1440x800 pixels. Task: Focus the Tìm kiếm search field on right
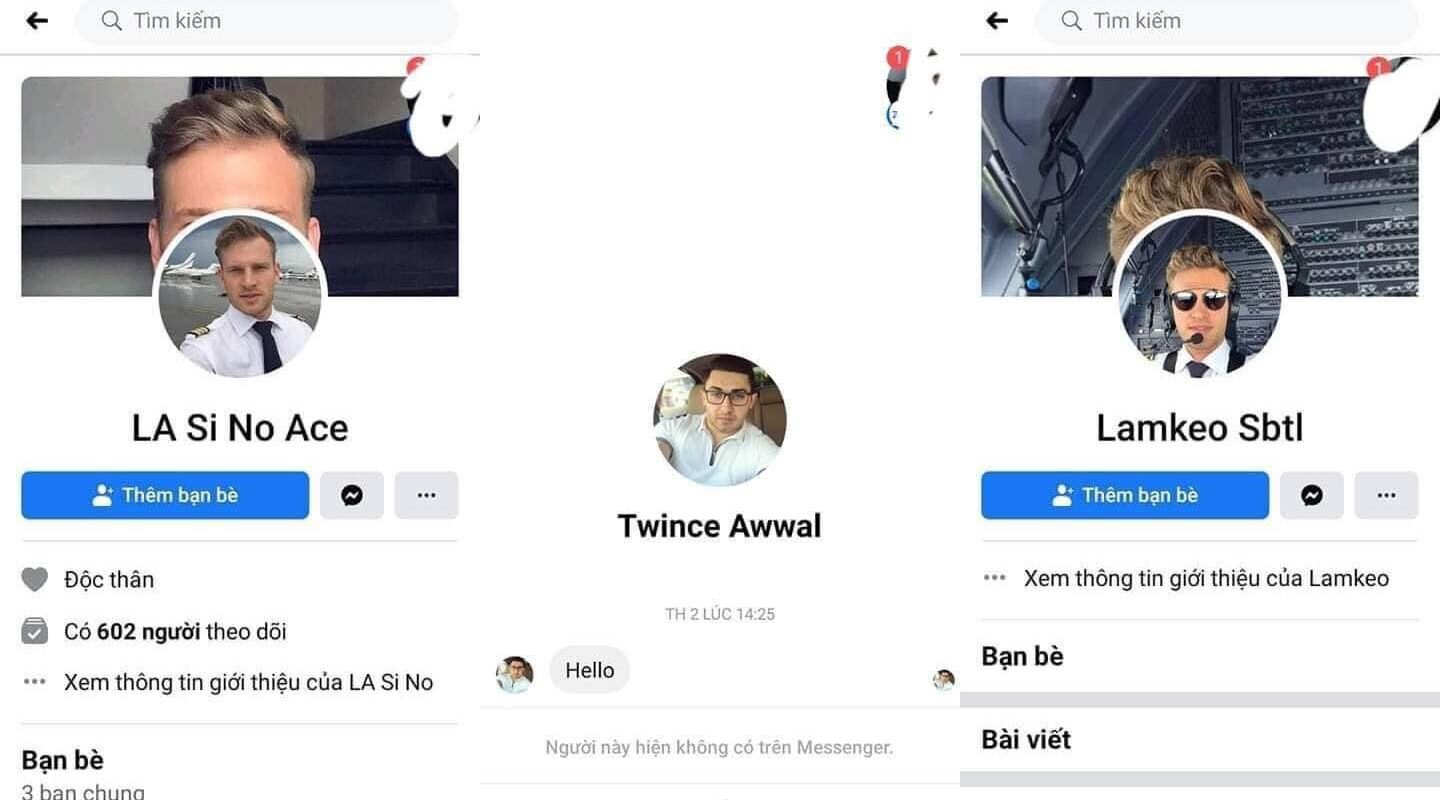point(1226,21)
